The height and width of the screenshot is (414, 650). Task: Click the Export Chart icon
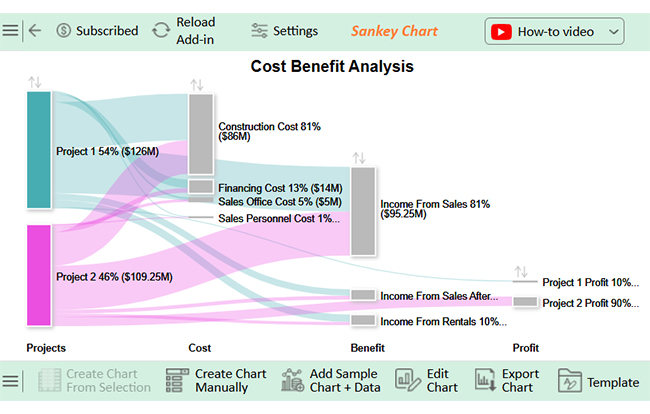pyautogui.click(x=485, y=381)
